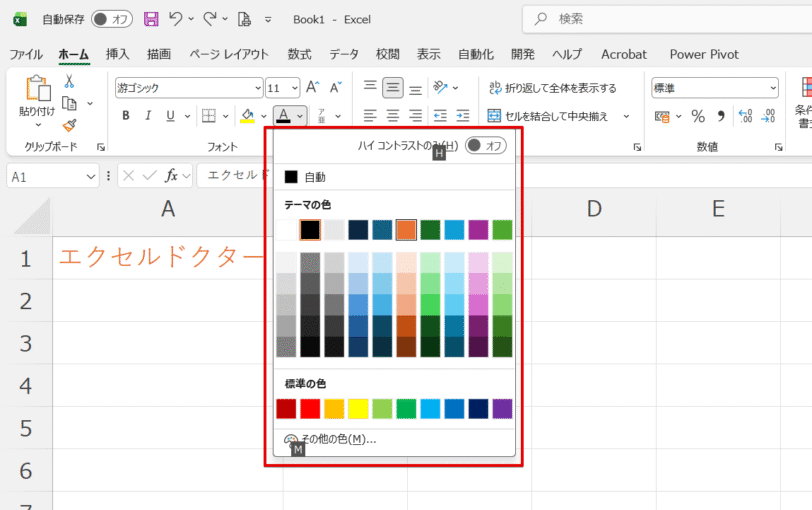Open the 挿入 ribbon tab

pos(118,54)
